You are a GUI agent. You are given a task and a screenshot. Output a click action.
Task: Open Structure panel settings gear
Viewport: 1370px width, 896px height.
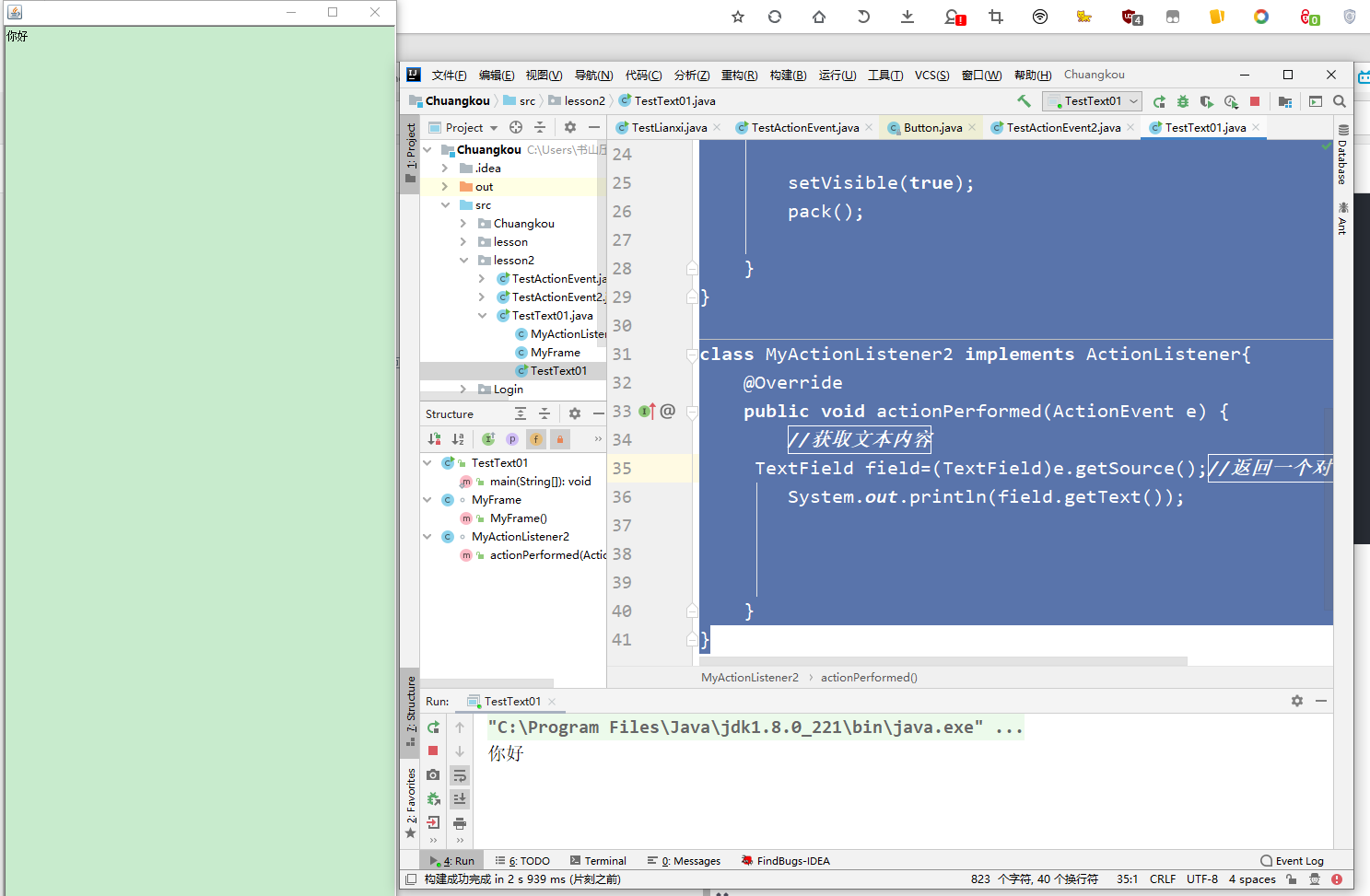[575, 413]
